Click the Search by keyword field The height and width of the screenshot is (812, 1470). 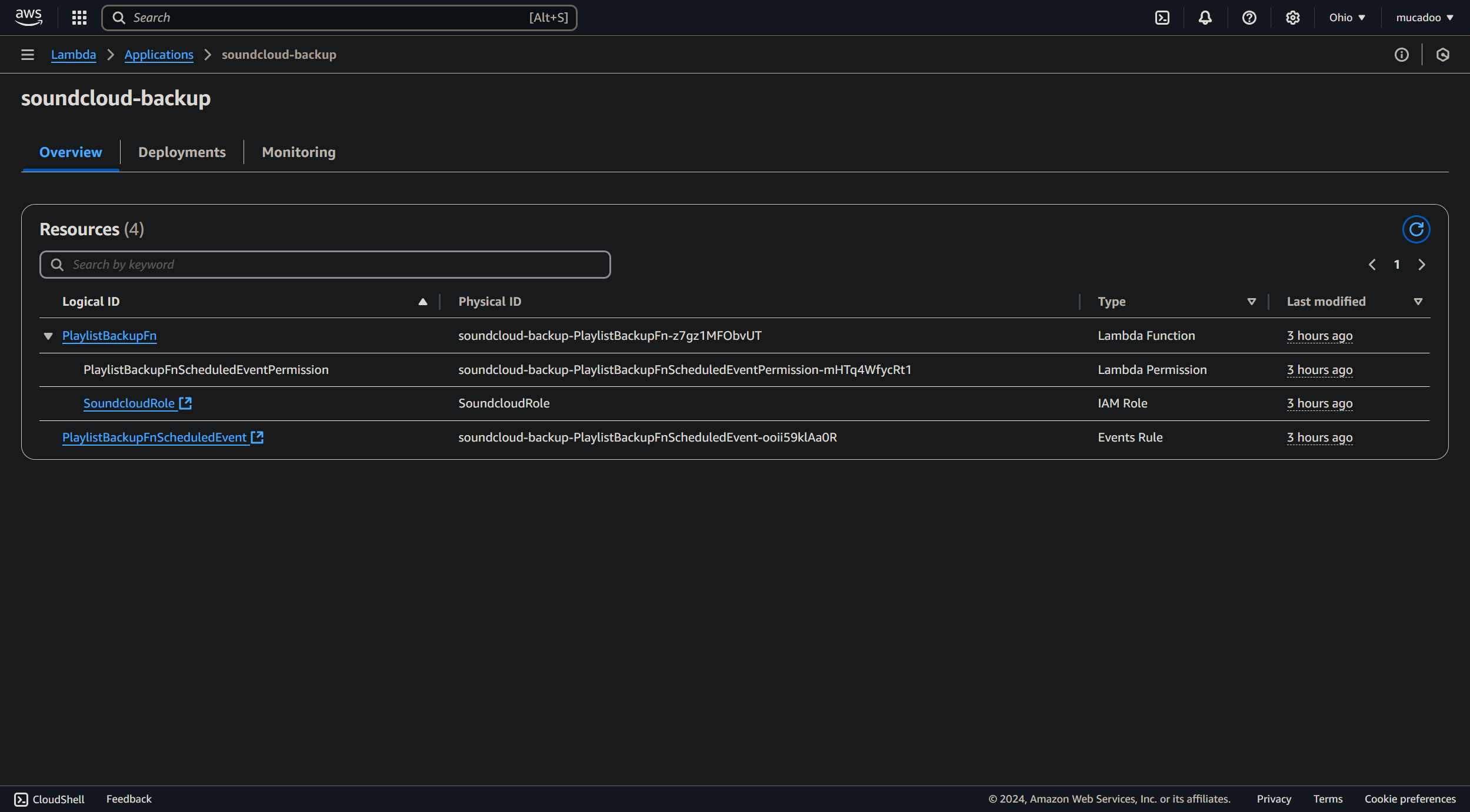pos(325,265)
